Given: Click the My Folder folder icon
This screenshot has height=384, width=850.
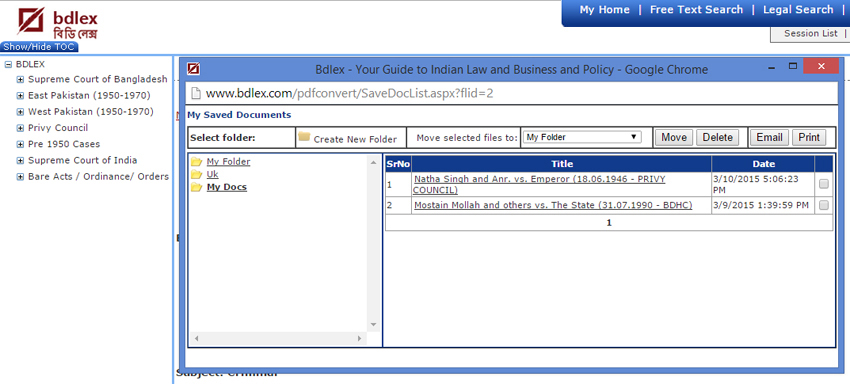Looking at the screenshot, I should [x=196, y=162].
